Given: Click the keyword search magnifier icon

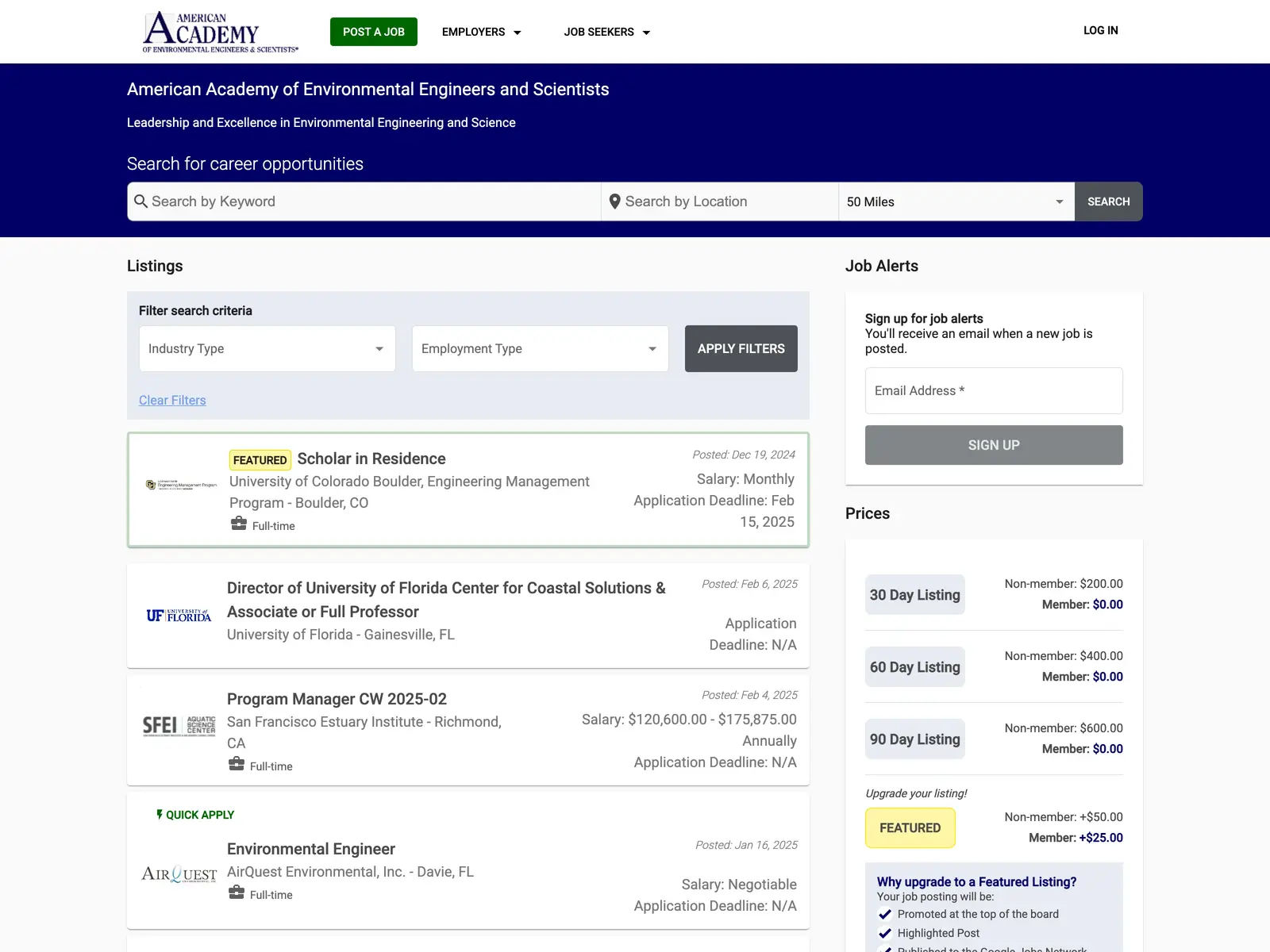Looking at the screenshot, I should 140,202.
